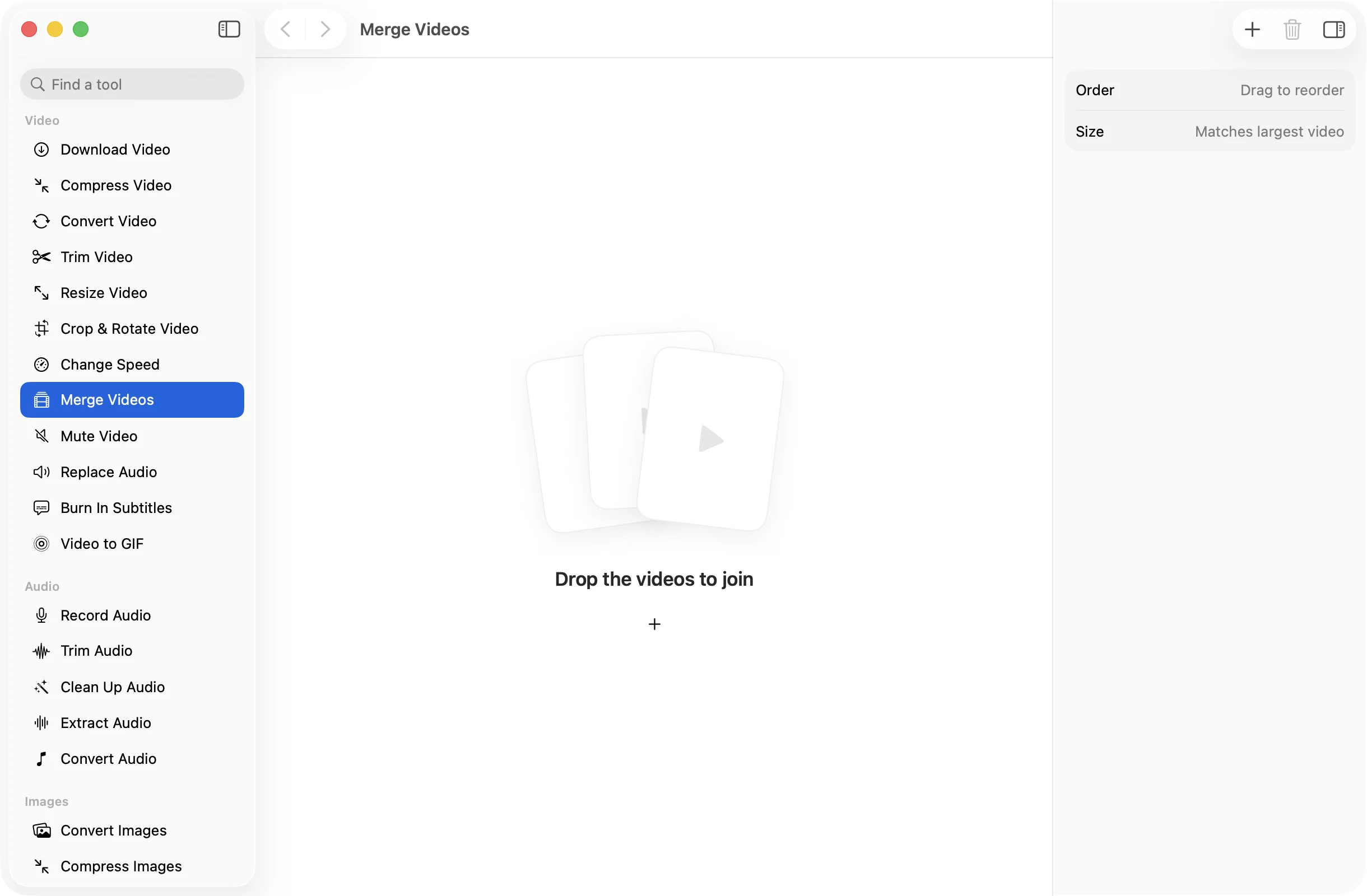Image resolution: width=1367 pixels, height=896 pixels.
Task: Toggle the right inspector panel icon
Action: point(1334,29)
